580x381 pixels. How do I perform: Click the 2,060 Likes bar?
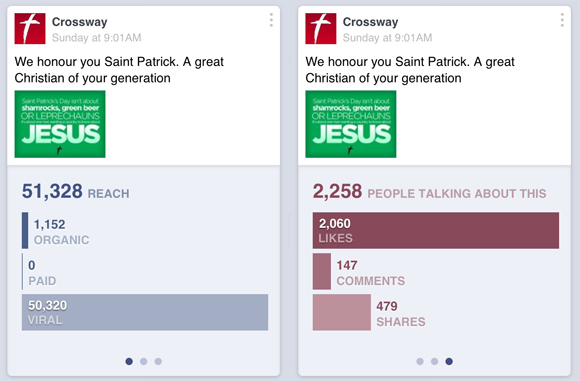436,230
